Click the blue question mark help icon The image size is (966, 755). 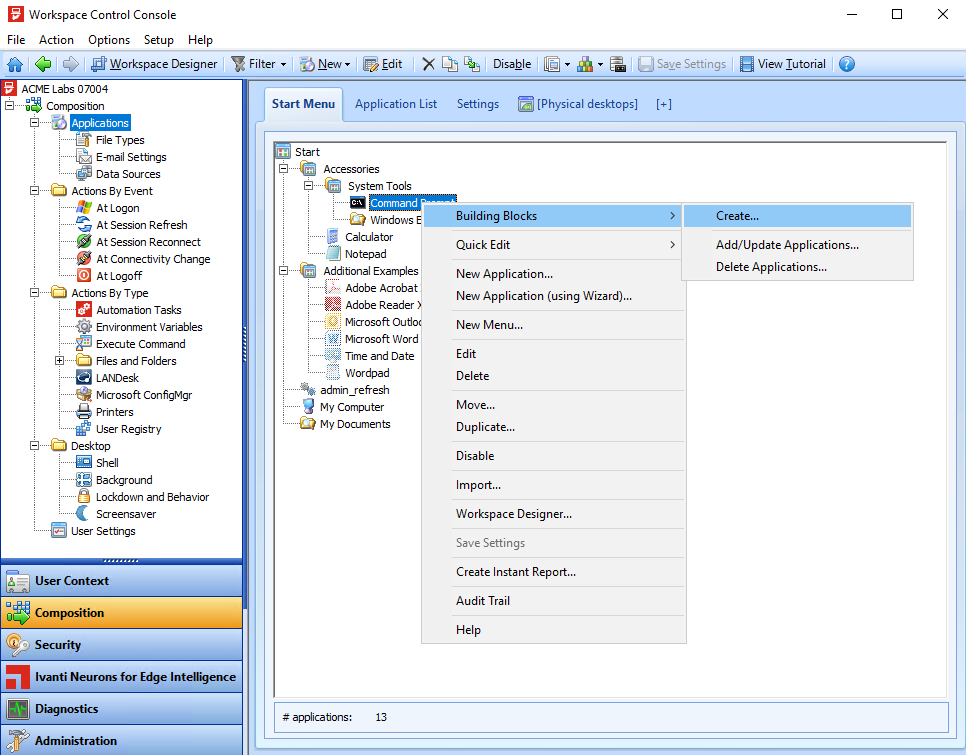coord(847,64)
